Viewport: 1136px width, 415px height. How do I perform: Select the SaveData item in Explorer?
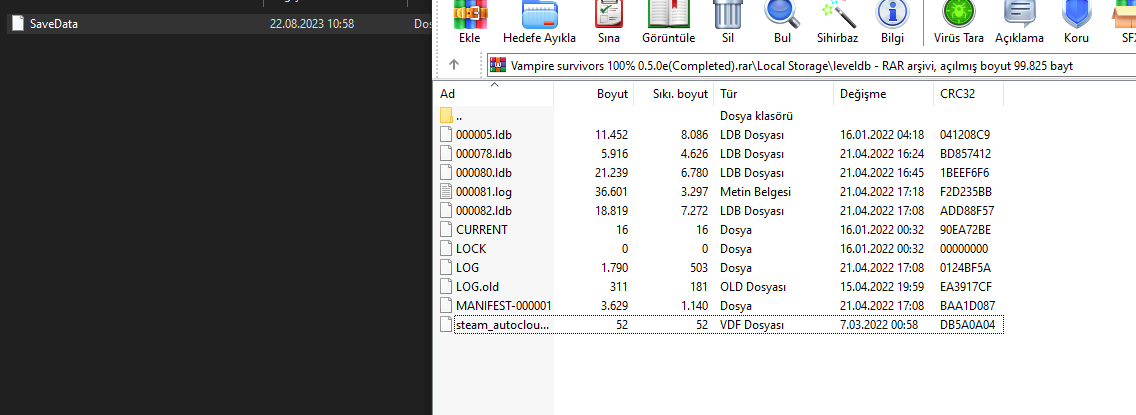pyautogui.click(x=54, y=24)
